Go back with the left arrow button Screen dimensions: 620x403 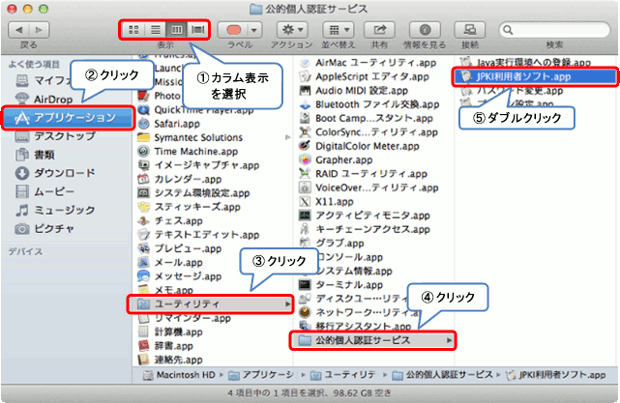[18, 30]
